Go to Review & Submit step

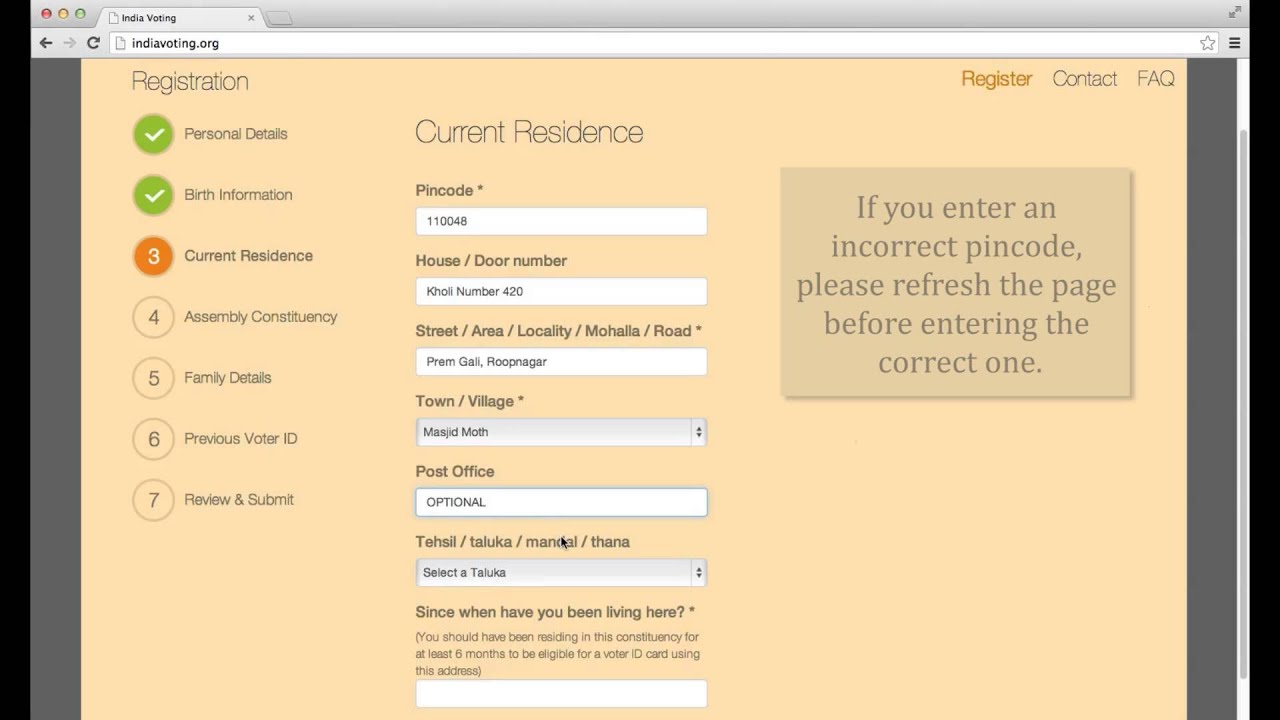click(239, 500)
